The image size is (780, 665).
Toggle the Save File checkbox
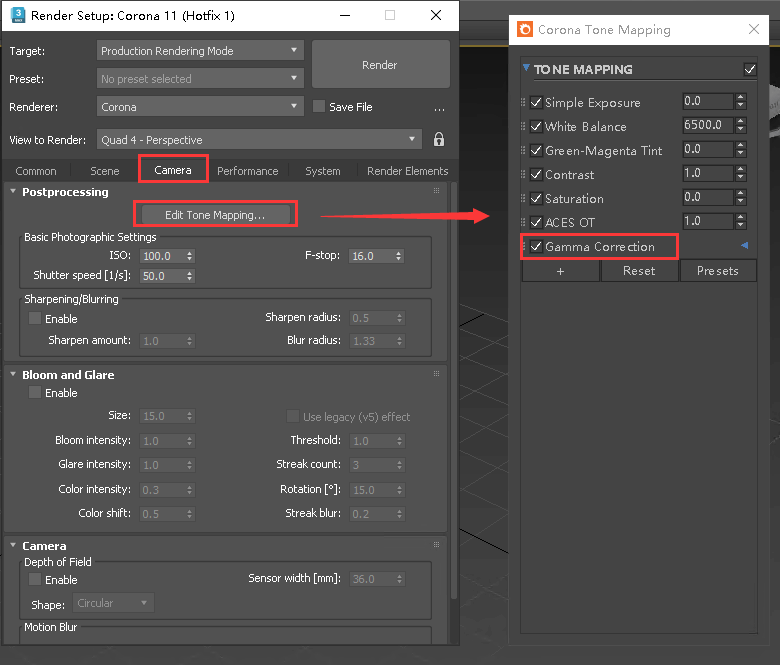point(319,107)
